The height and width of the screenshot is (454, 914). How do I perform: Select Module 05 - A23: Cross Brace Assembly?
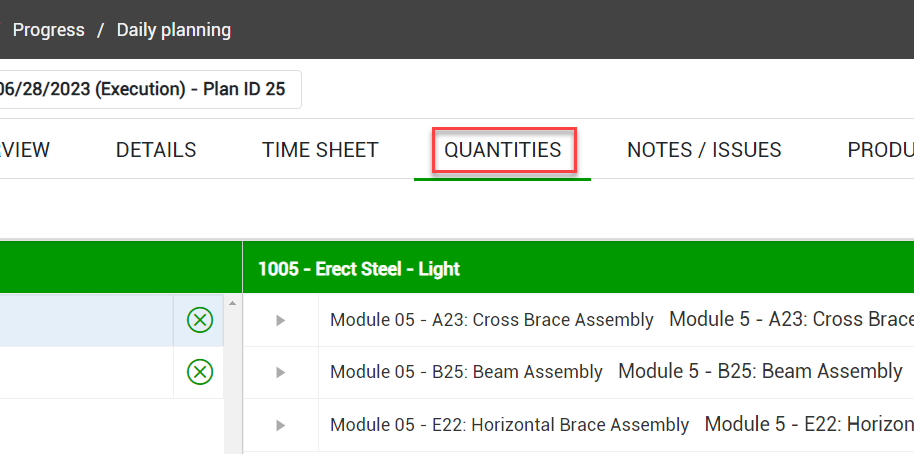tap(491, 320)
